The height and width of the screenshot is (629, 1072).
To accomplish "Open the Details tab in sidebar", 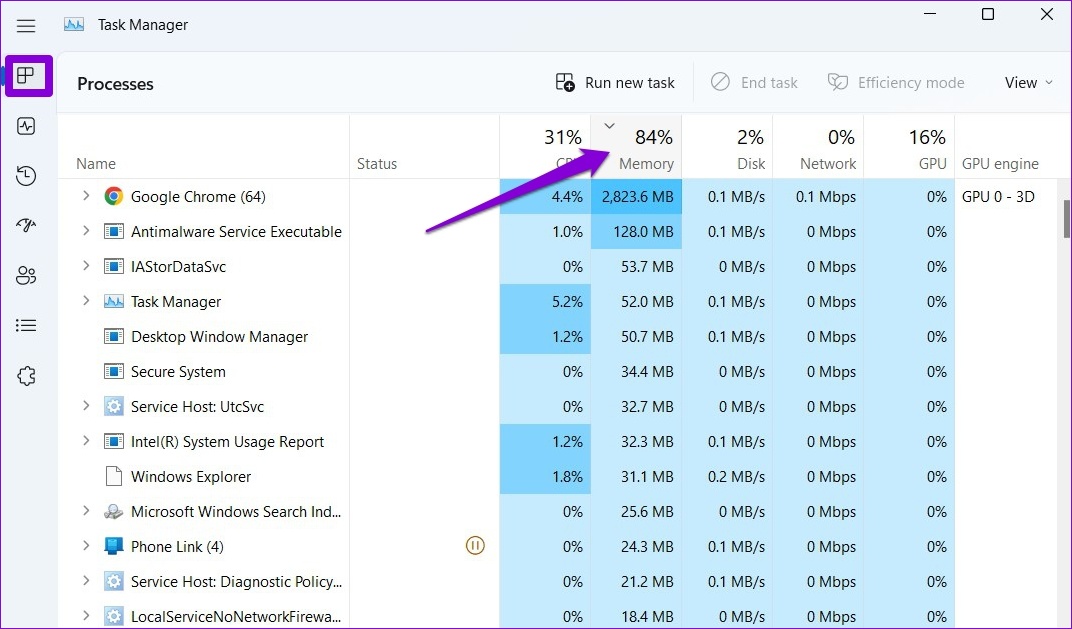I will 26,325.
